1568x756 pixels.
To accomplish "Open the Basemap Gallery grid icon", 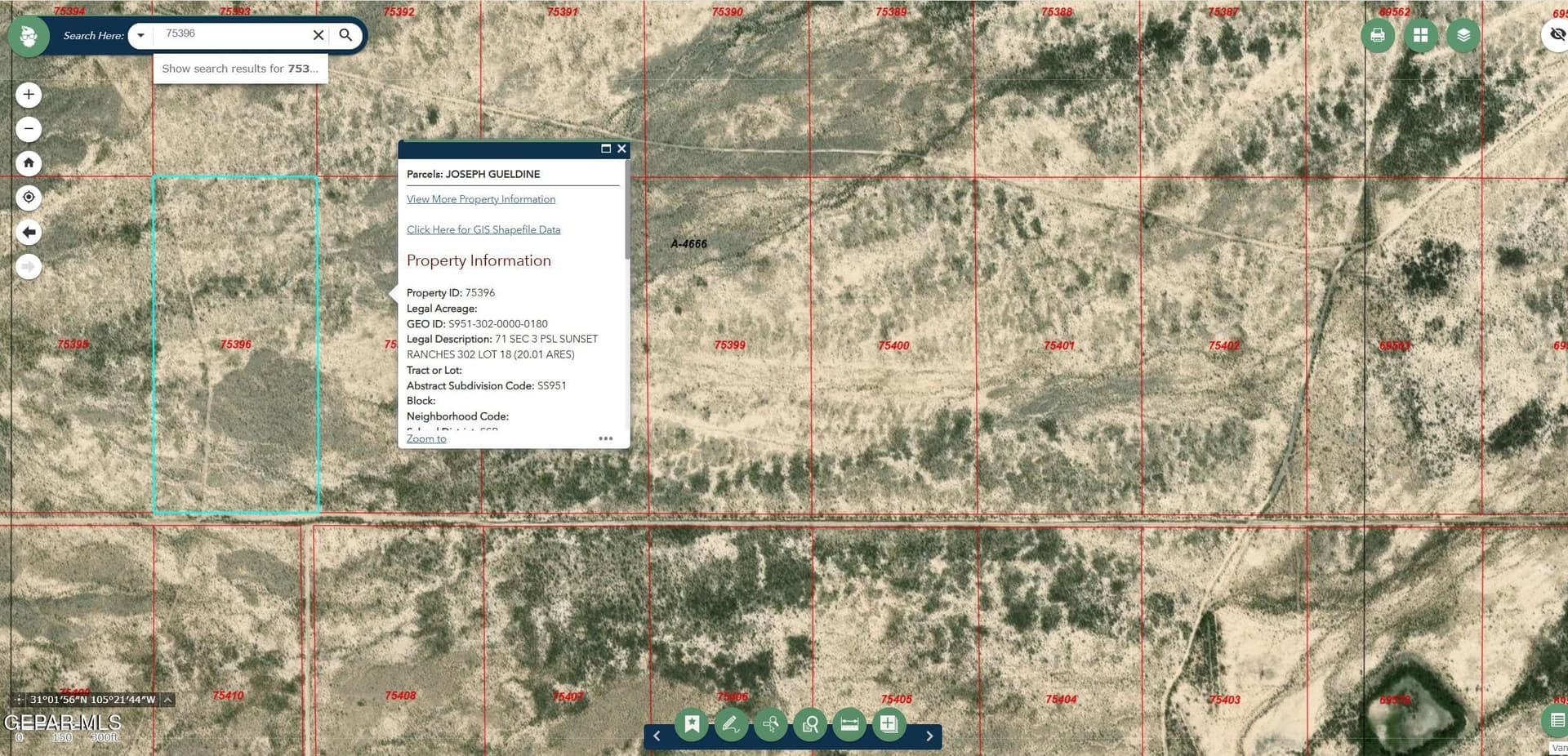I will [x=1420, y=35].
